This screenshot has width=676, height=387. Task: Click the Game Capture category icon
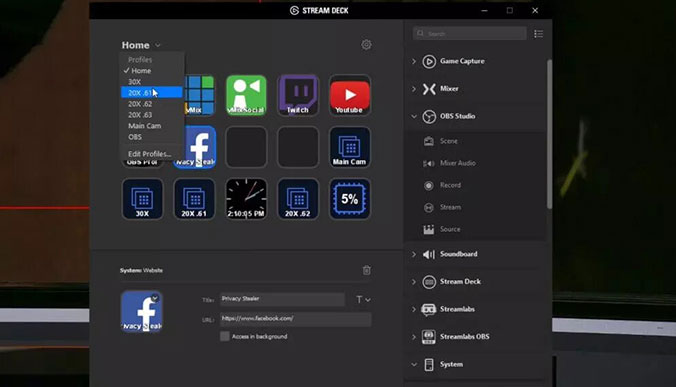point(429,61)
